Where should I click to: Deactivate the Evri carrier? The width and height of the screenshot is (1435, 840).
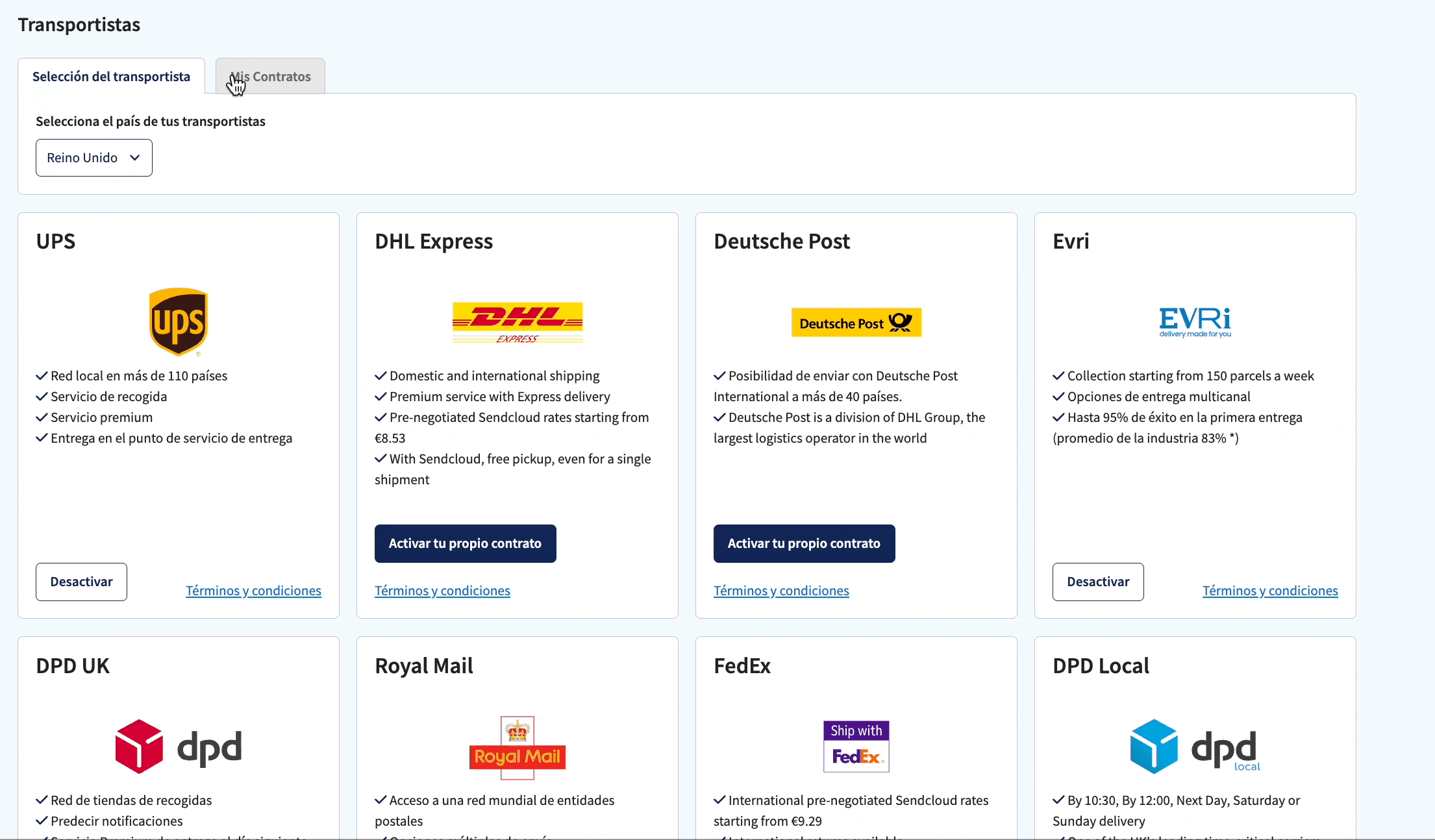[x=1098, y=582]
